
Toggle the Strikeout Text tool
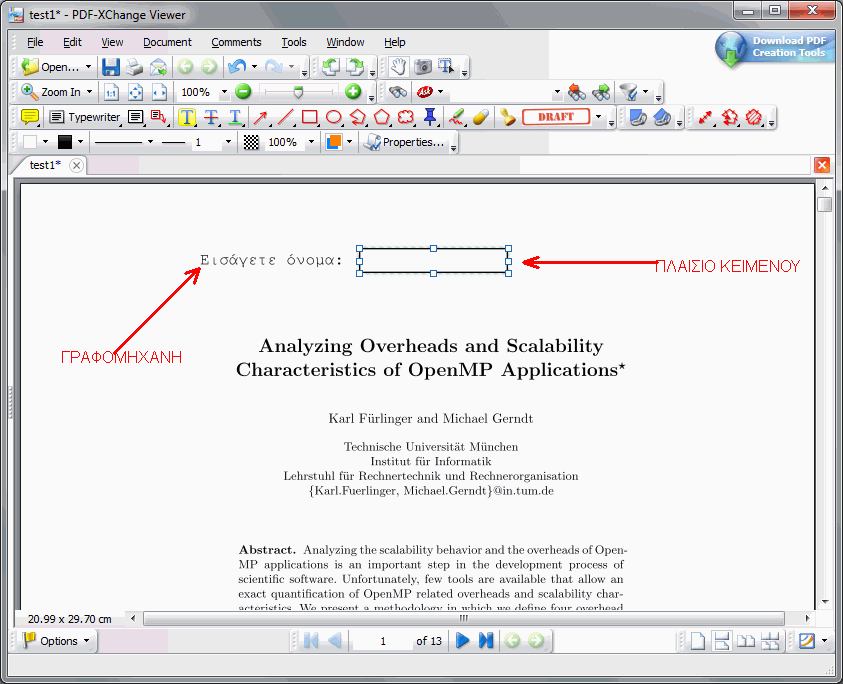[x=211, y=117]
